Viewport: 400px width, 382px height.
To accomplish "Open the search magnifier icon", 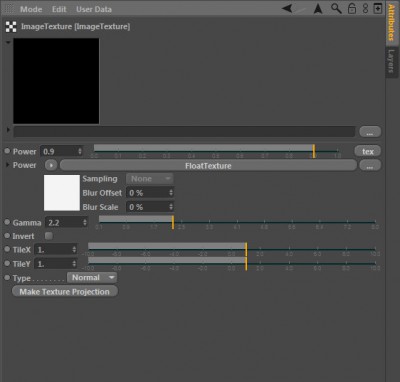I will click(336, 8).
